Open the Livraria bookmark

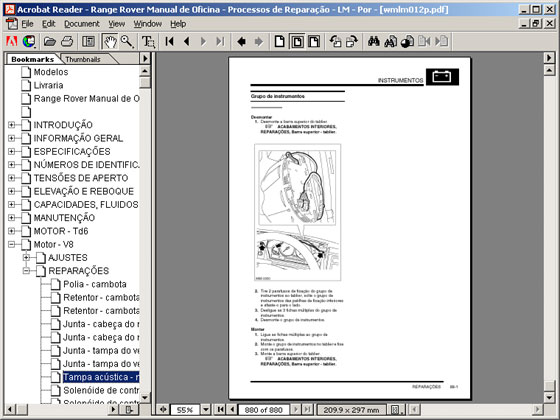(48, 85)
